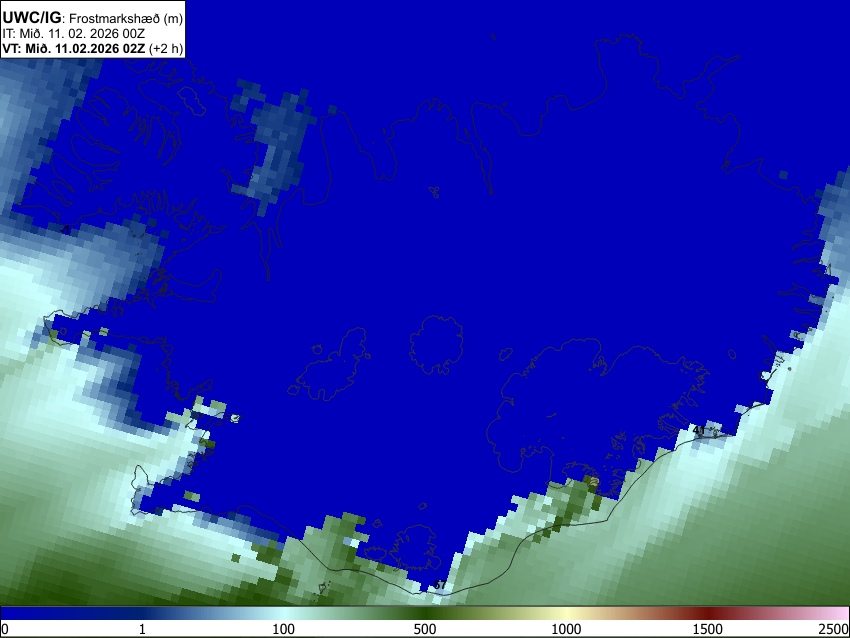850x638 pixels.
Task: Click the '2500' label on the color scale
Action: click(835, 629)
